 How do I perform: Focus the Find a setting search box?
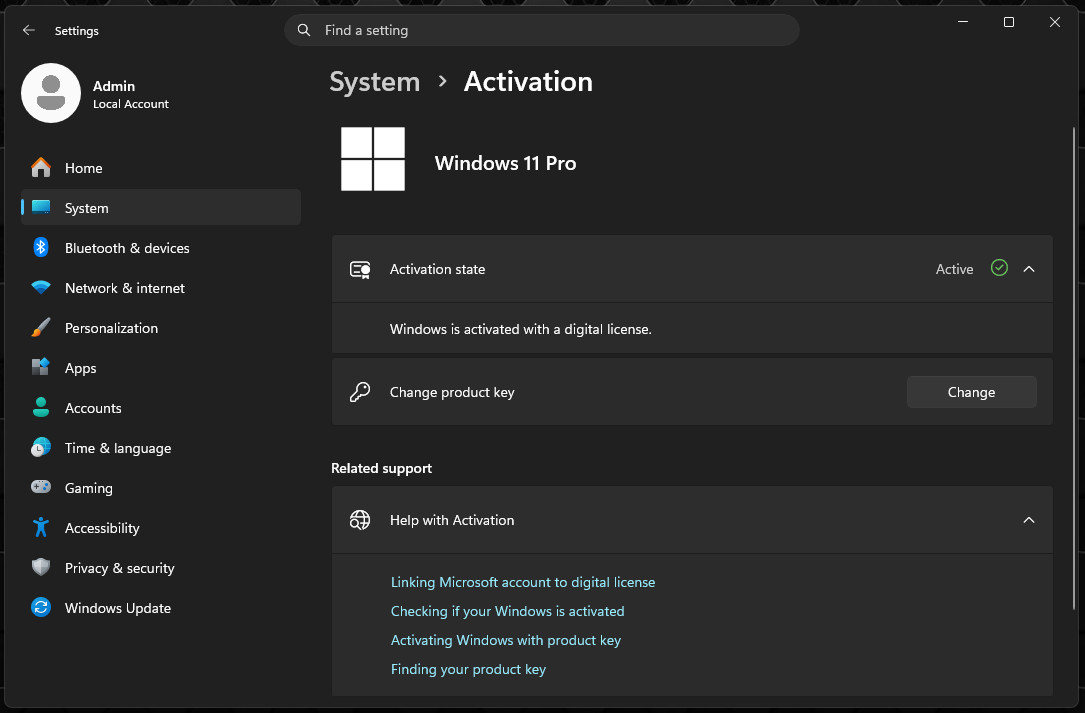coord(542,30)
